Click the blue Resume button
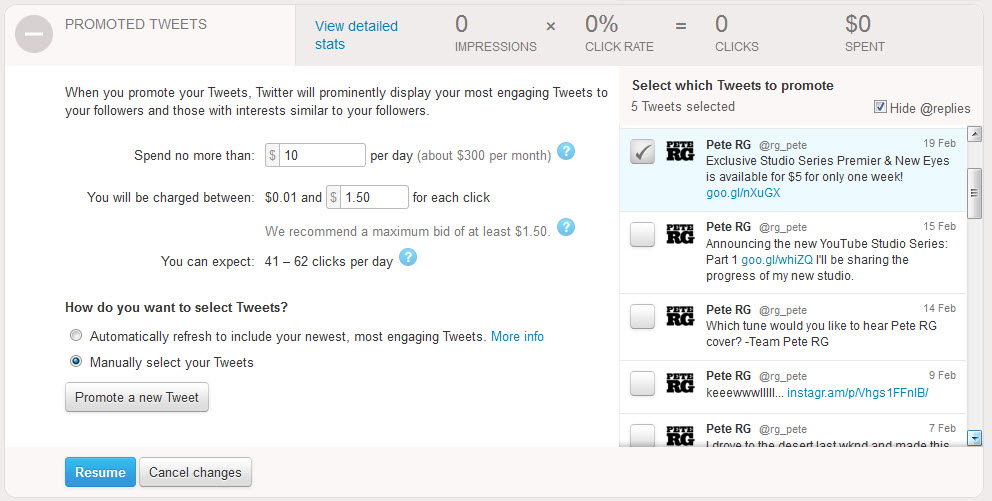 point(100,472)
